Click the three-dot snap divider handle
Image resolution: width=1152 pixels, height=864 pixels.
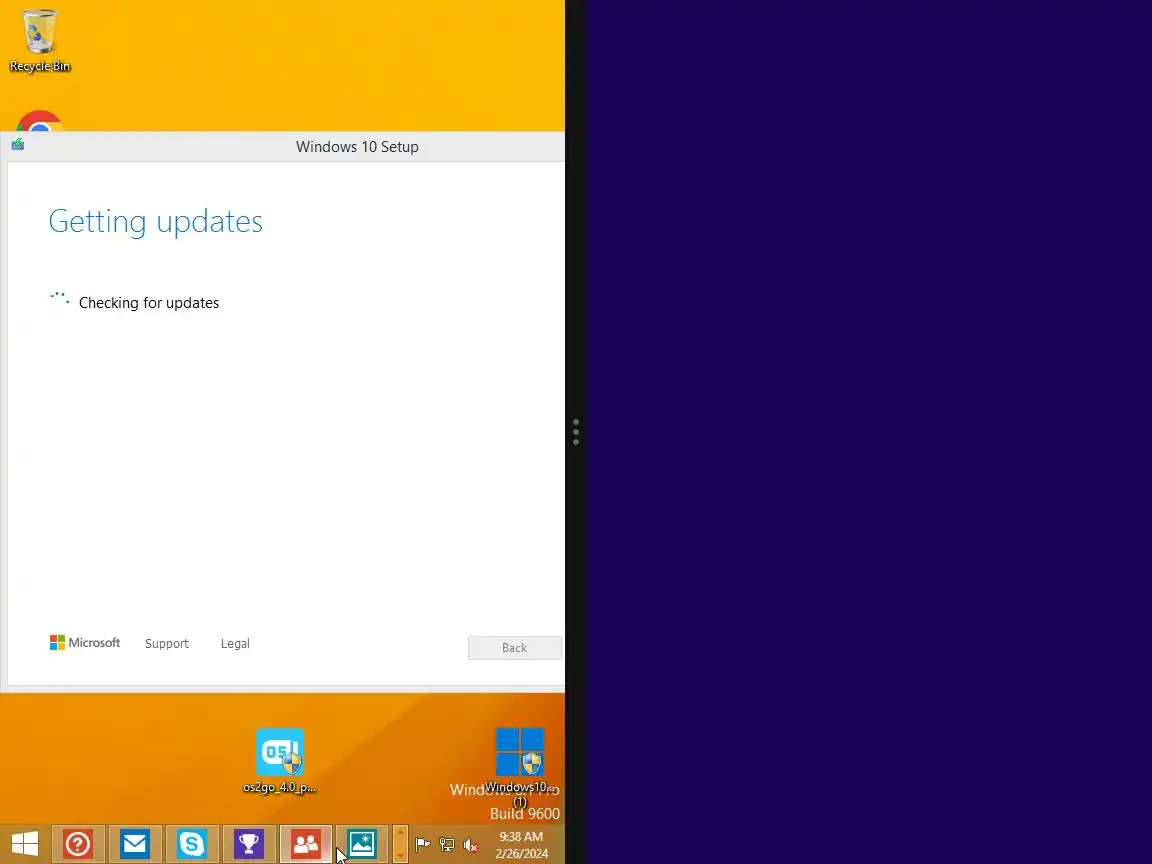pyautogui.click(x=576, y=432)
